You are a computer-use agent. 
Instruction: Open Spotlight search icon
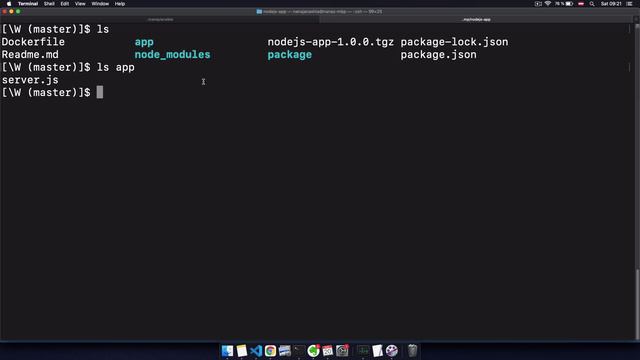click(592, 4)
